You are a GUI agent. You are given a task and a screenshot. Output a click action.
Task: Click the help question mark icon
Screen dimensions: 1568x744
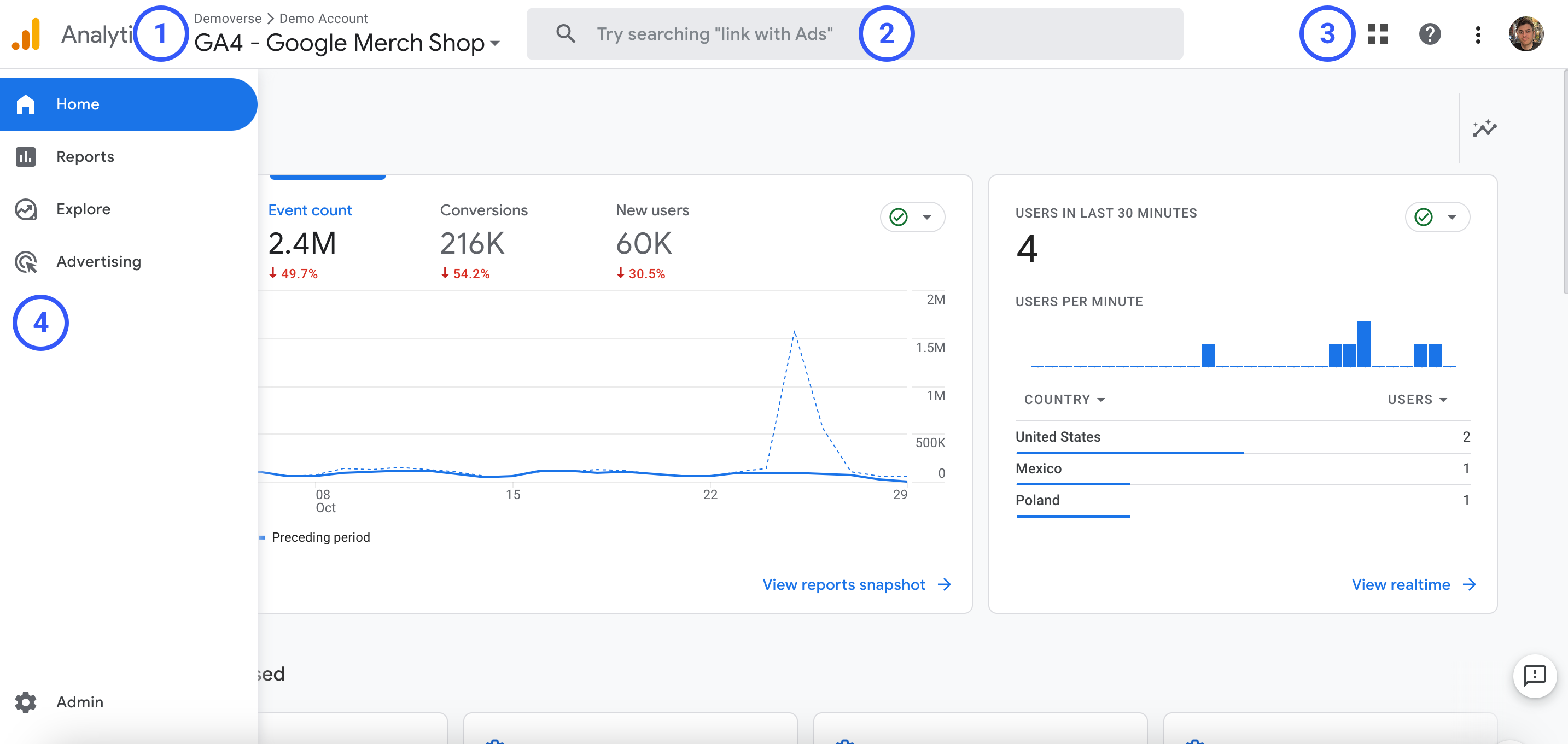coord(1429,34)
